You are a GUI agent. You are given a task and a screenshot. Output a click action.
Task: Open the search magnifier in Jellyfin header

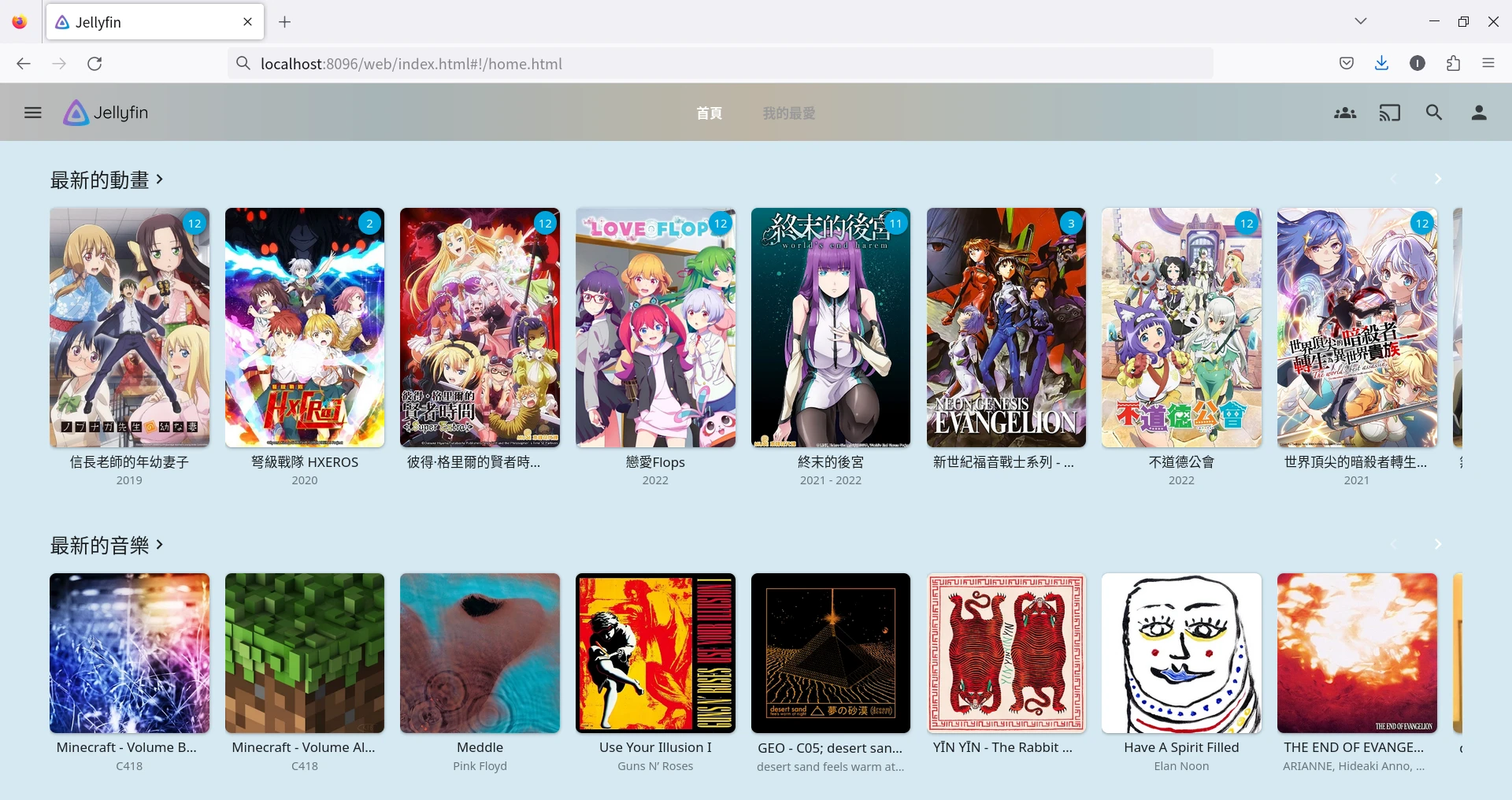click(x=1434, y=113)
